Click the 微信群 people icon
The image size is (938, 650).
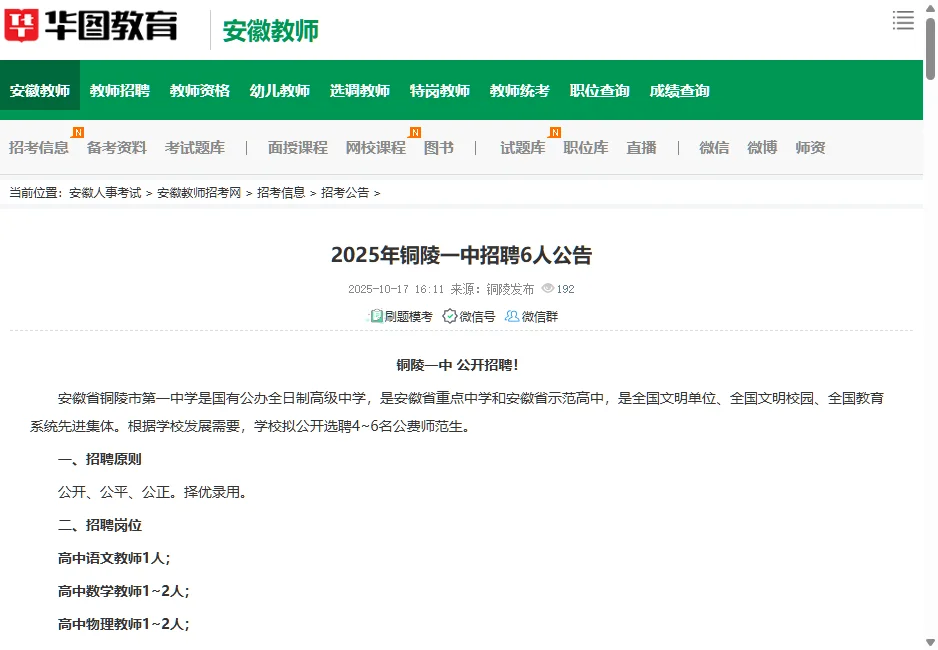(511, 315)
